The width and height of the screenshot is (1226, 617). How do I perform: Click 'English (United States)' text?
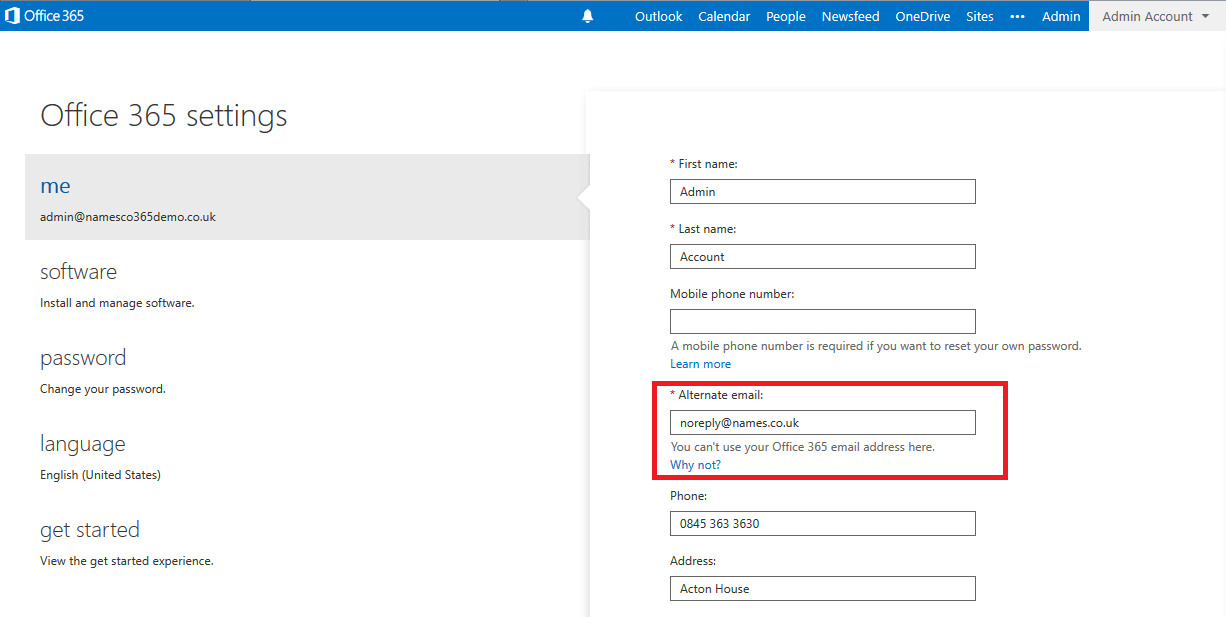(100, 475)
